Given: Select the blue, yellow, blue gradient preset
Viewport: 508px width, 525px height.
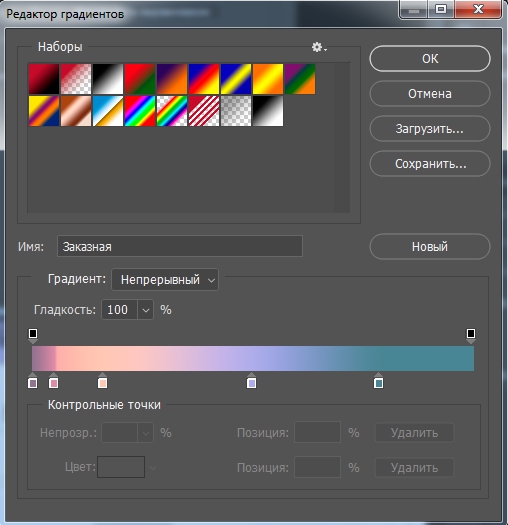Looking at the screenshot, I should (236, 79).
